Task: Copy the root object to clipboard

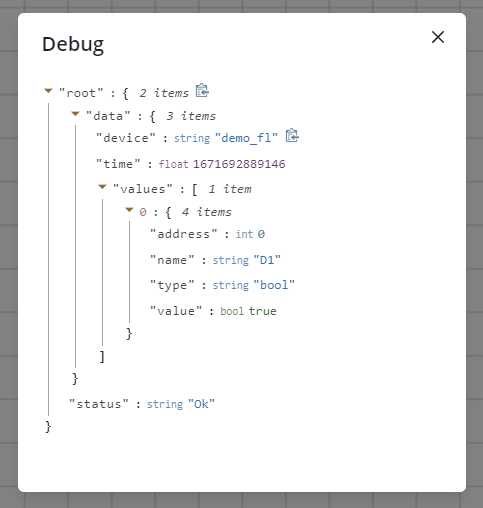Action: pos(202,91)
